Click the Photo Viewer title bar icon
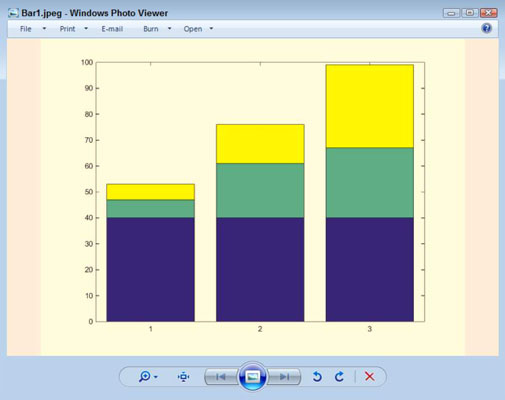Viewport: 505px width, 400px height. [13, 13]
